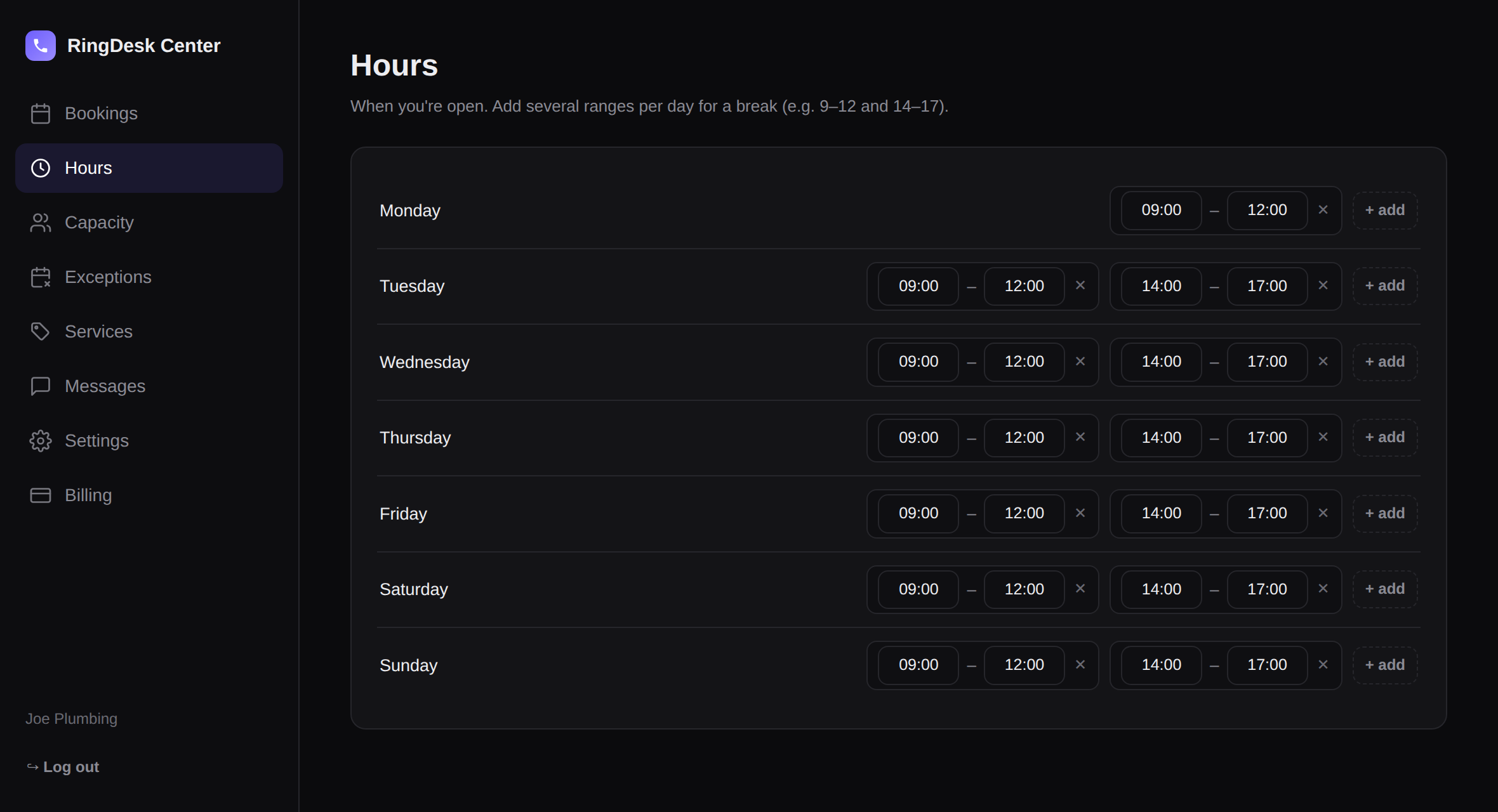Click the RingDesk Center title
The height and width of the screenshot is (812, 1498).
pyautogui.click(x=144, y=46)
